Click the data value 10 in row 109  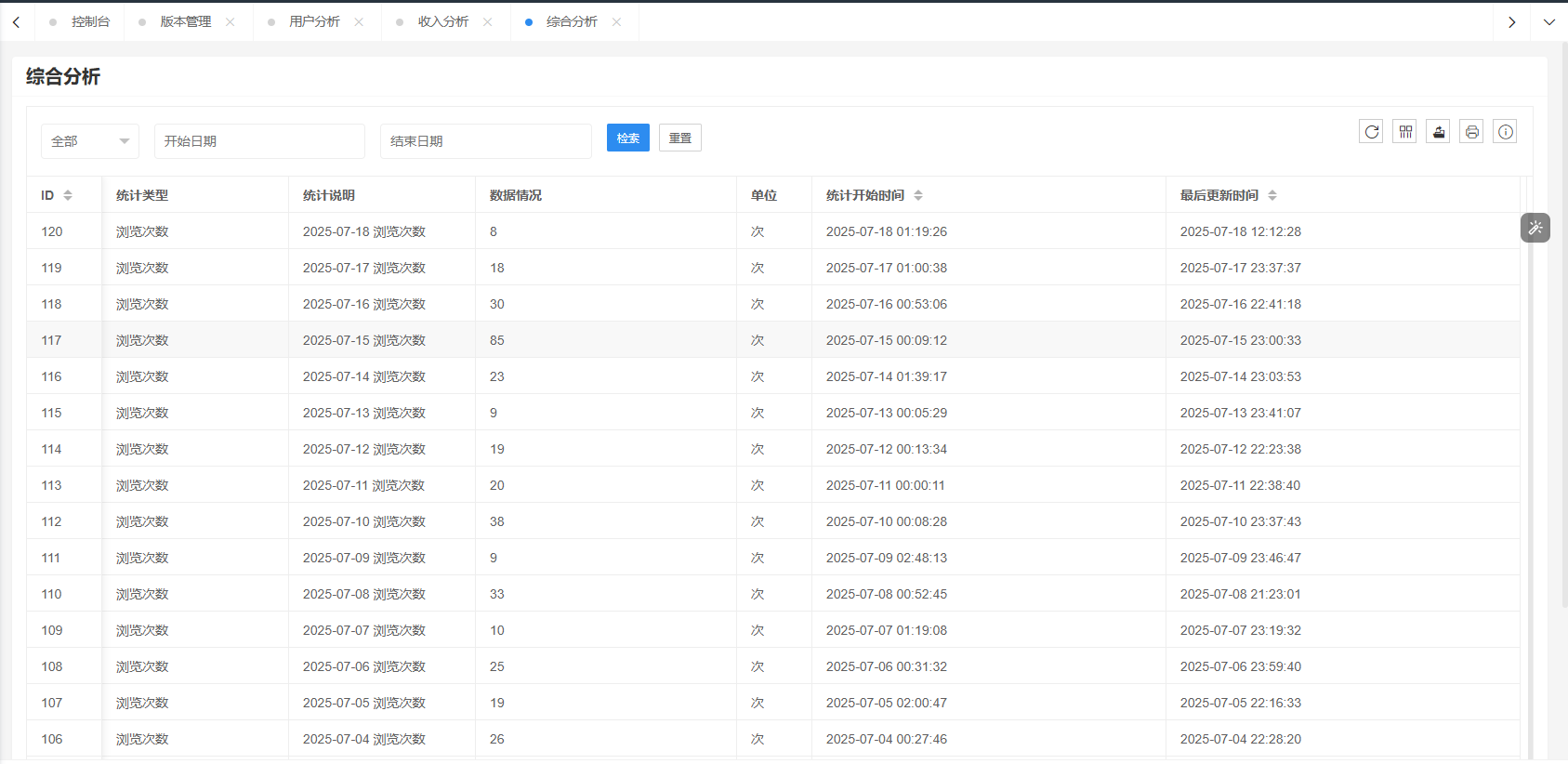click(497, 630)
